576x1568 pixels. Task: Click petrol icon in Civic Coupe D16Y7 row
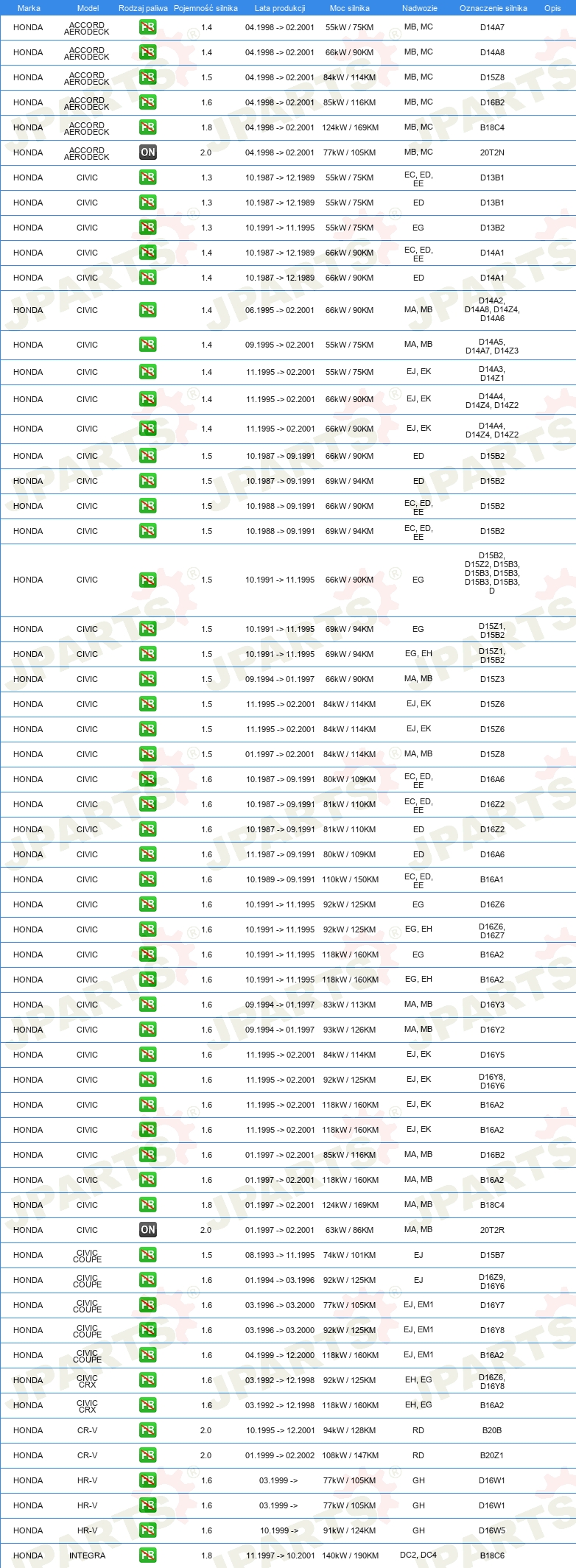click(x=147, y=1305)
